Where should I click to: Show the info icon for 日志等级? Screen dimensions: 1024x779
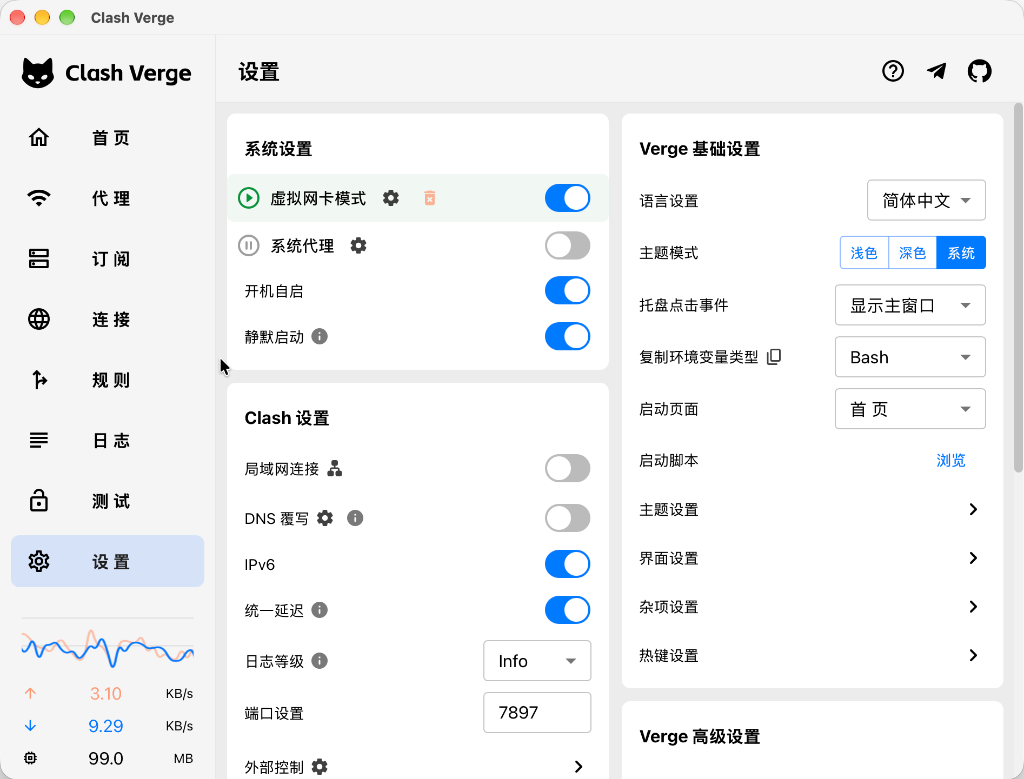[x=319, y=661]
